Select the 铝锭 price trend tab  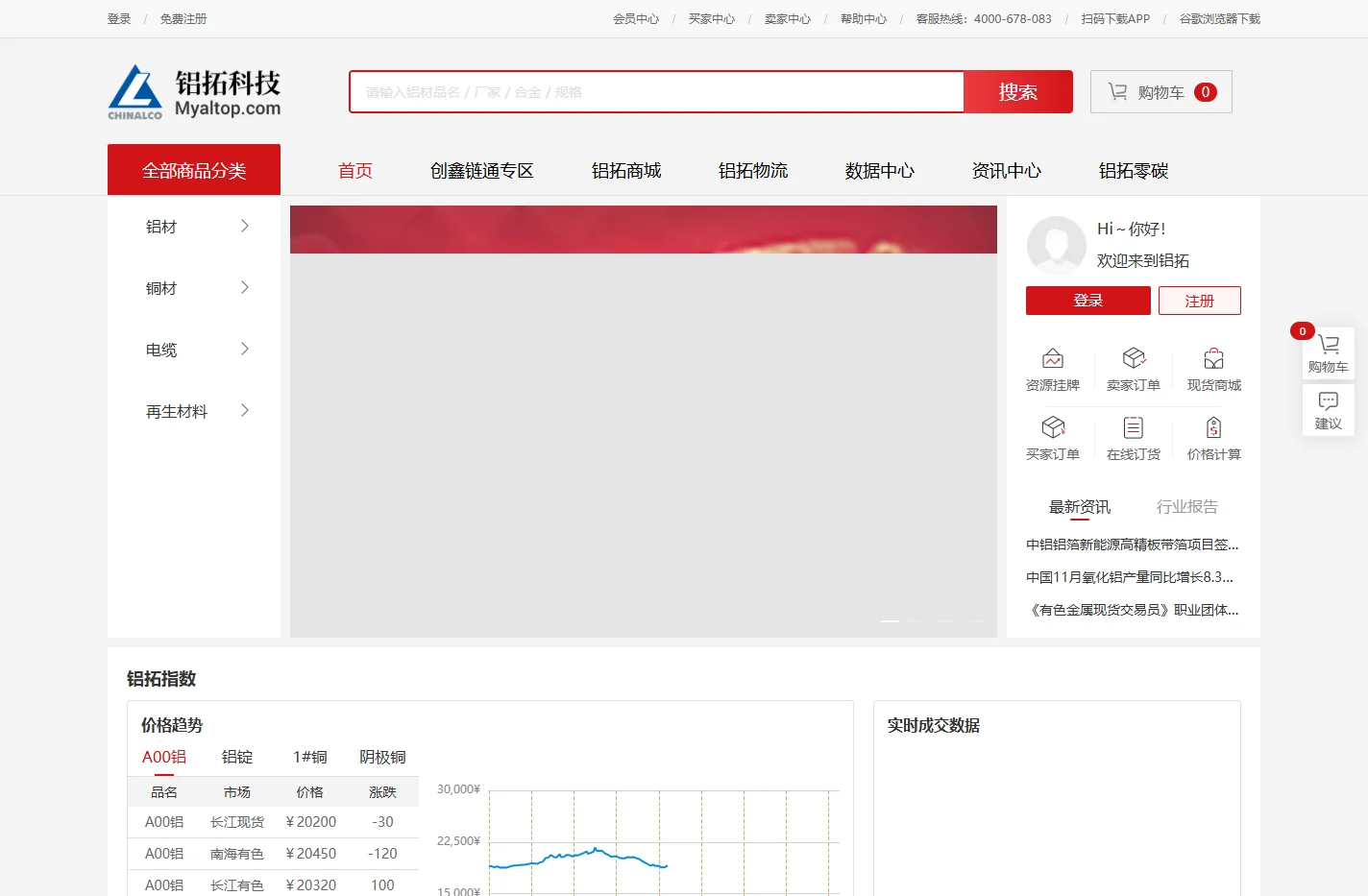point(237,757)
